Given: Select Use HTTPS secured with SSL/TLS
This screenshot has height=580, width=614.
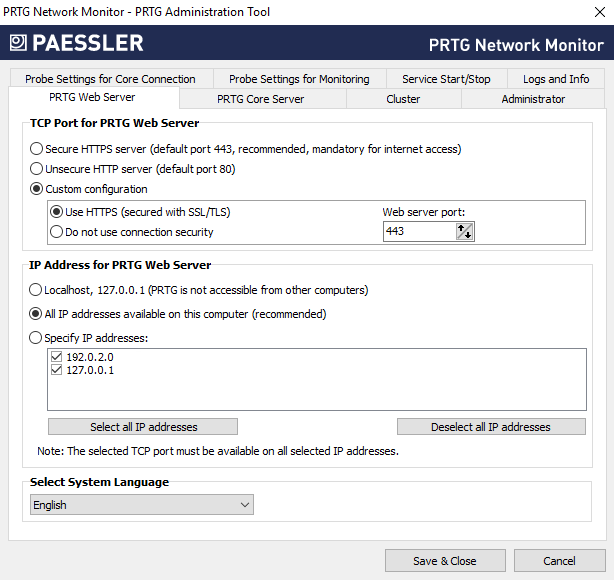Looking at the screenshot, I should [x=57, y=212].
